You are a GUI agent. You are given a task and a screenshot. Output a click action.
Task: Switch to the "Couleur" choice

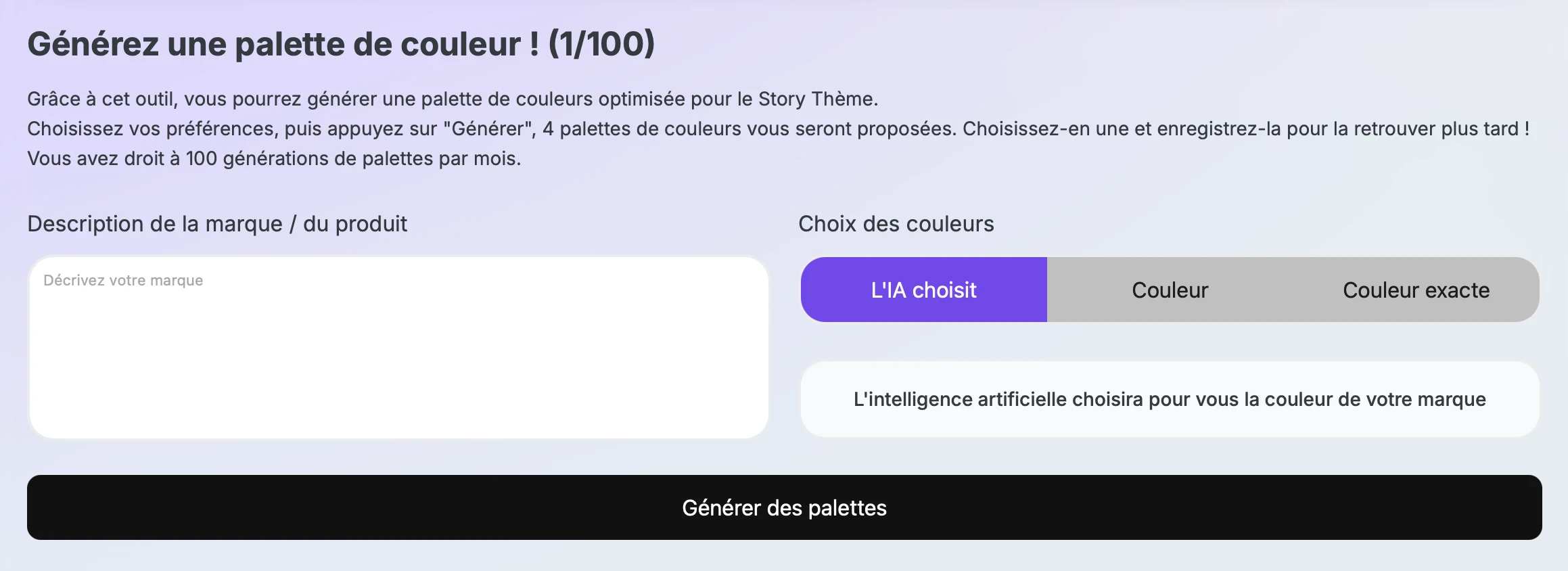pyautogui.click(x=1170, y=290)
